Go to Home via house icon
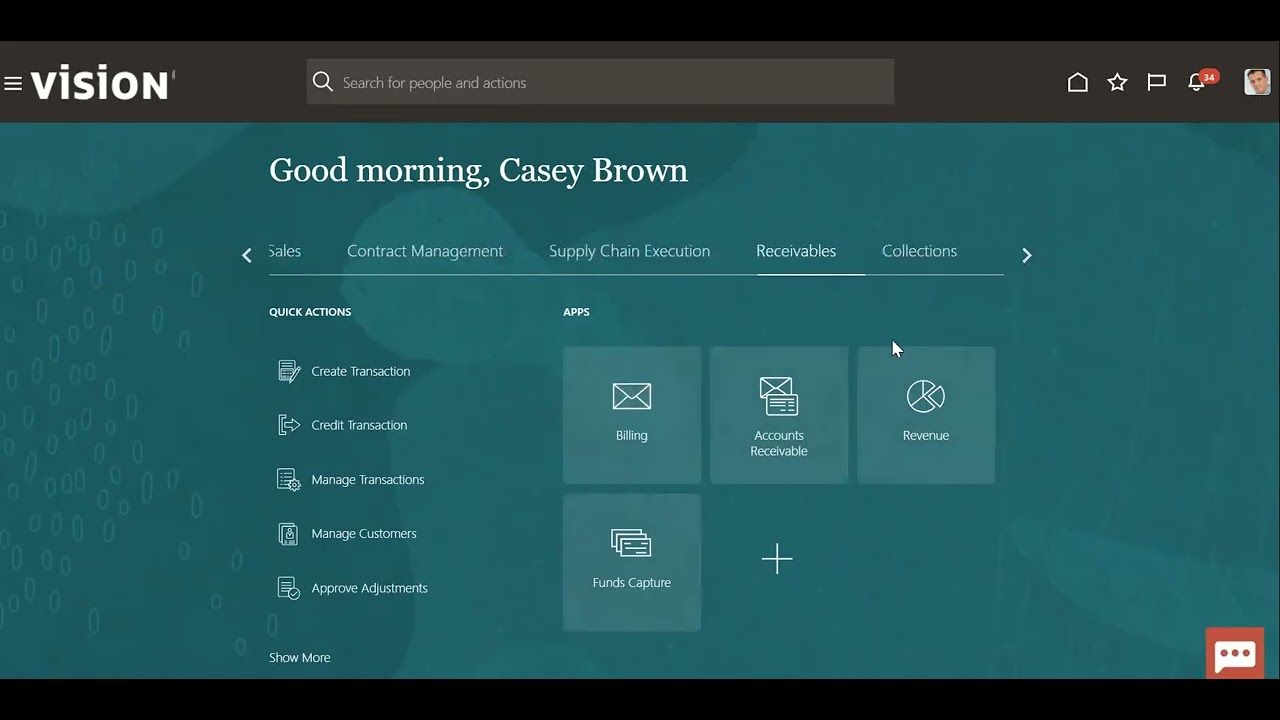The width and height of the screenshot is (1280, 720). [1078, 83]
